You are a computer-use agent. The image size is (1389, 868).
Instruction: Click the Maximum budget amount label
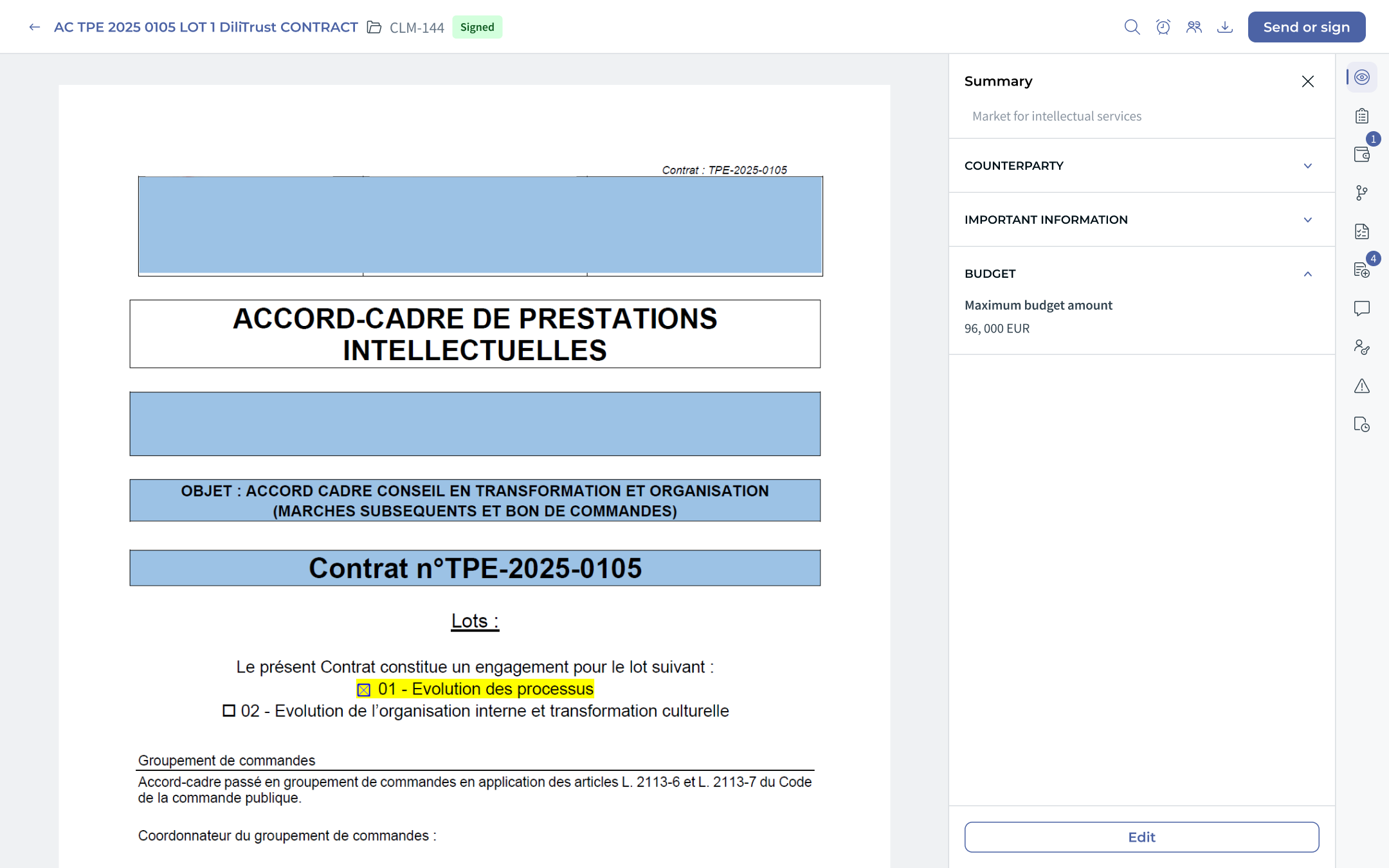pos(1039,305)
